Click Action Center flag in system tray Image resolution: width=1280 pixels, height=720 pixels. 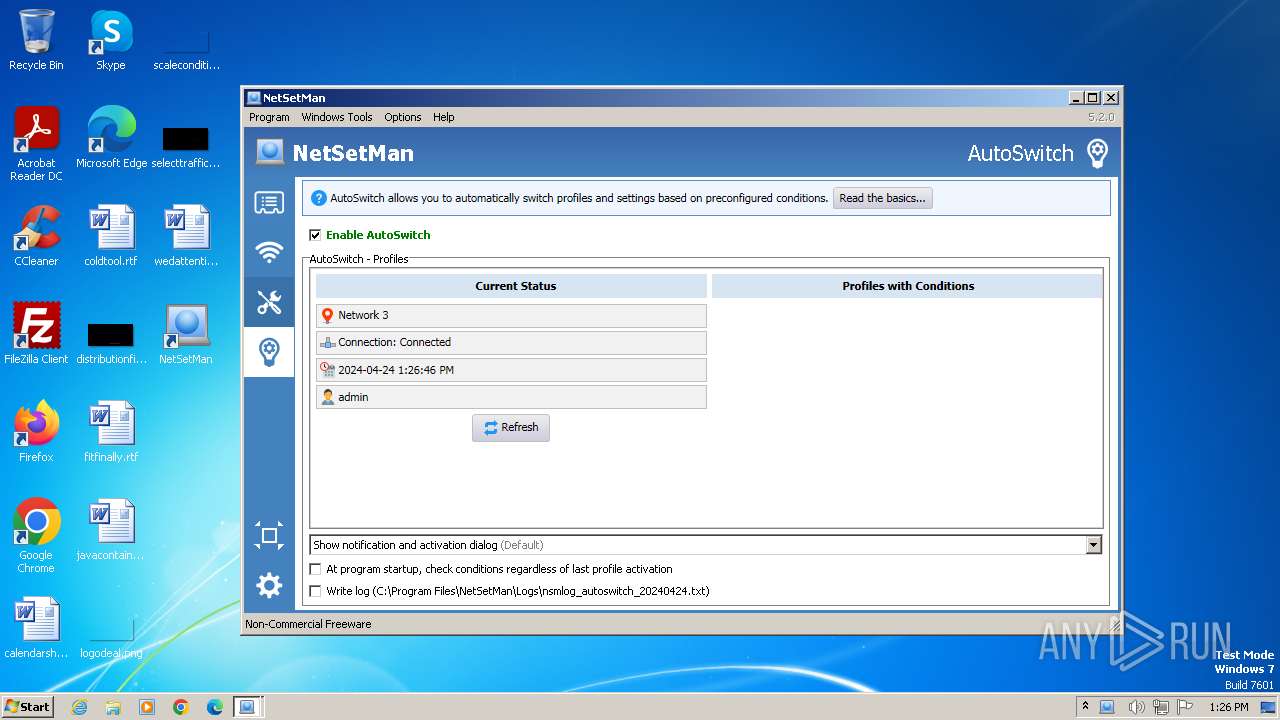(1185, 707)
